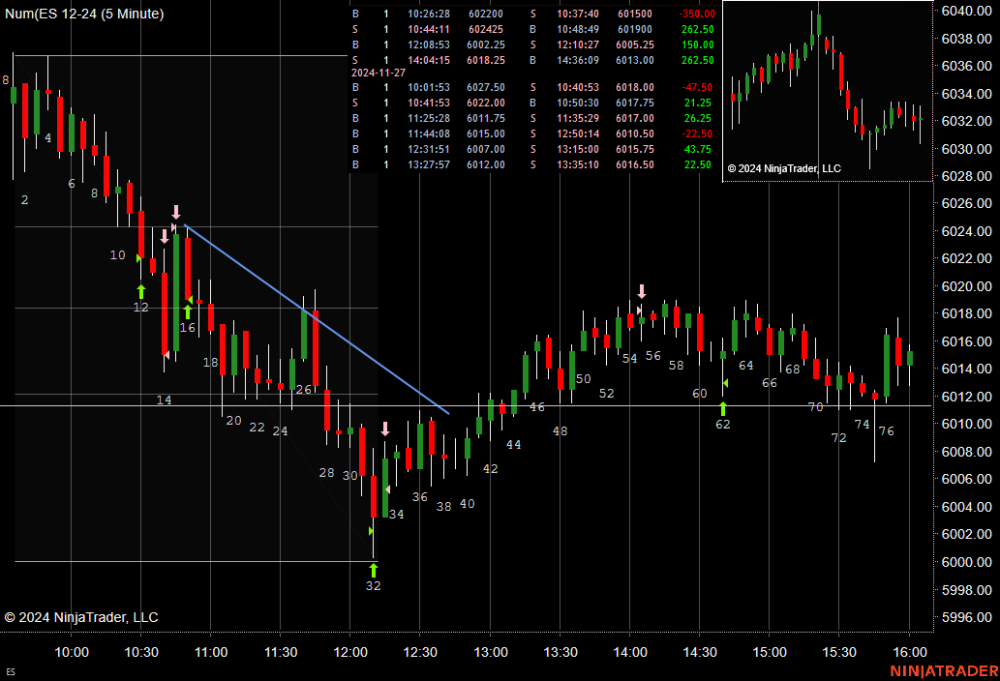
Task: Select the 21.25 profit value in trade list
Action: tap(698, 103)
